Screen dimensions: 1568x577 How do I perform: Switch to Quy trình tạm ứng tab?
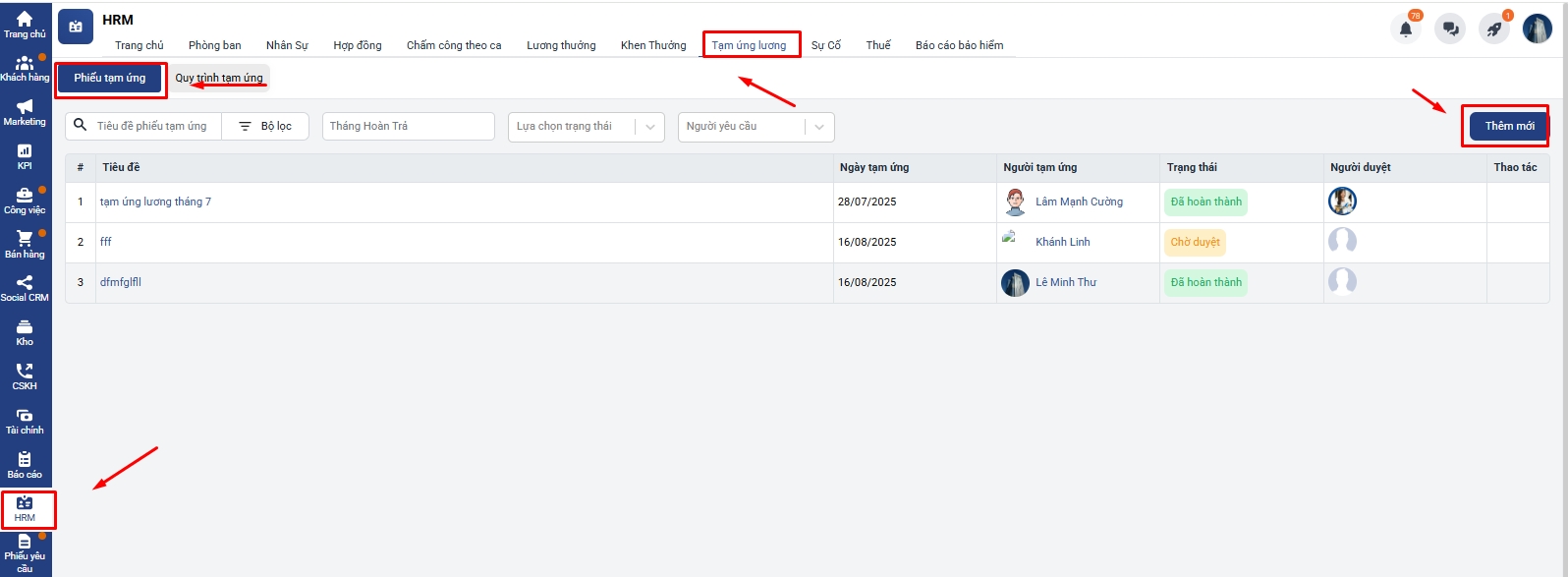point(219,78)
